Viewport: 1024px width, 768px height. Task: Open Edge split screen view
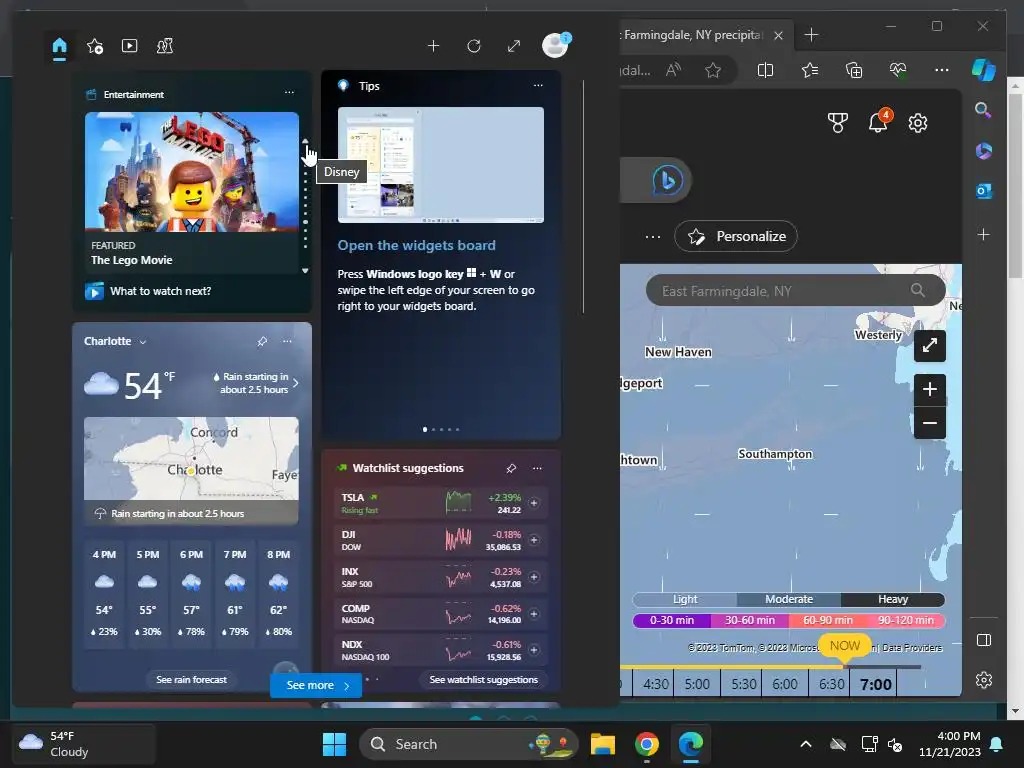(x=765, y=70)
